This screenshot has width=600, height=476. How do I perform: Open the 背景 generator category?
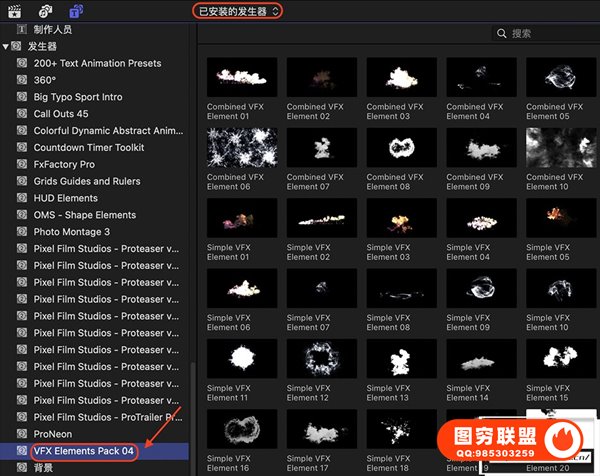(x=43, y=468)
